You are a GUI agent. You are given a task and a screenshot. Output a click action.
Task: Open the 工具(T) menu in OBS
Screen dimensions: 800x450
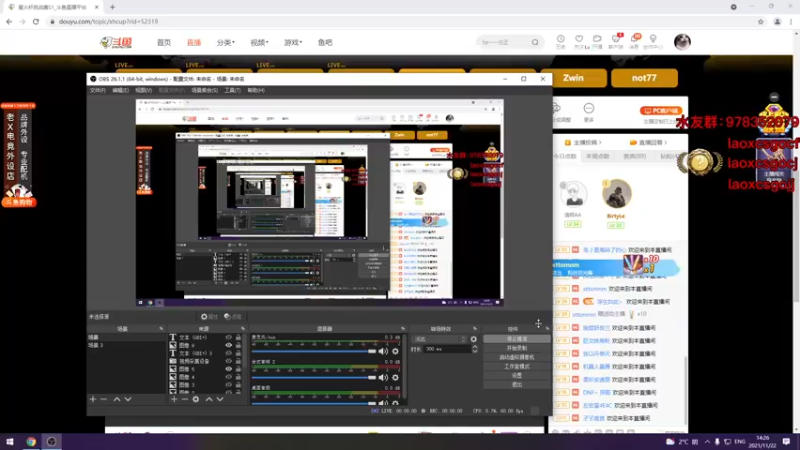[232, 90]
